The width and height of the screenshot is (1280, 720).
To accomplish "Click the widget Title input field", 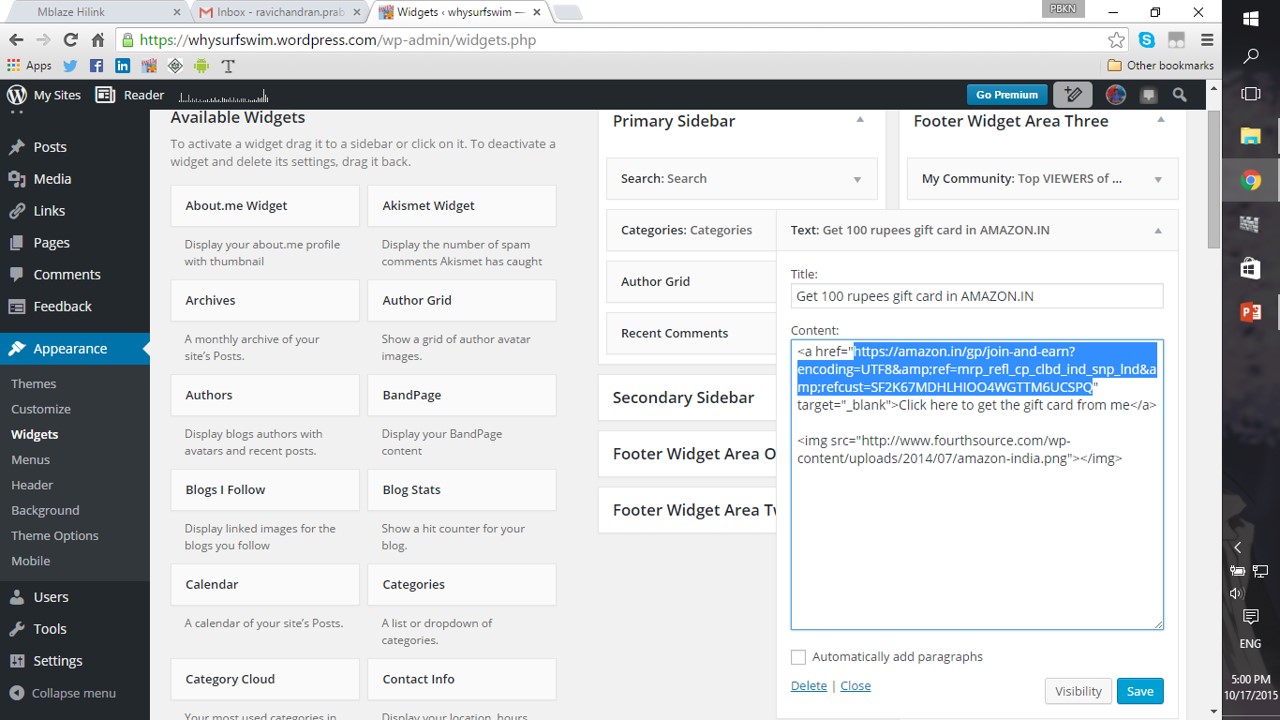I will coord(976,296).
